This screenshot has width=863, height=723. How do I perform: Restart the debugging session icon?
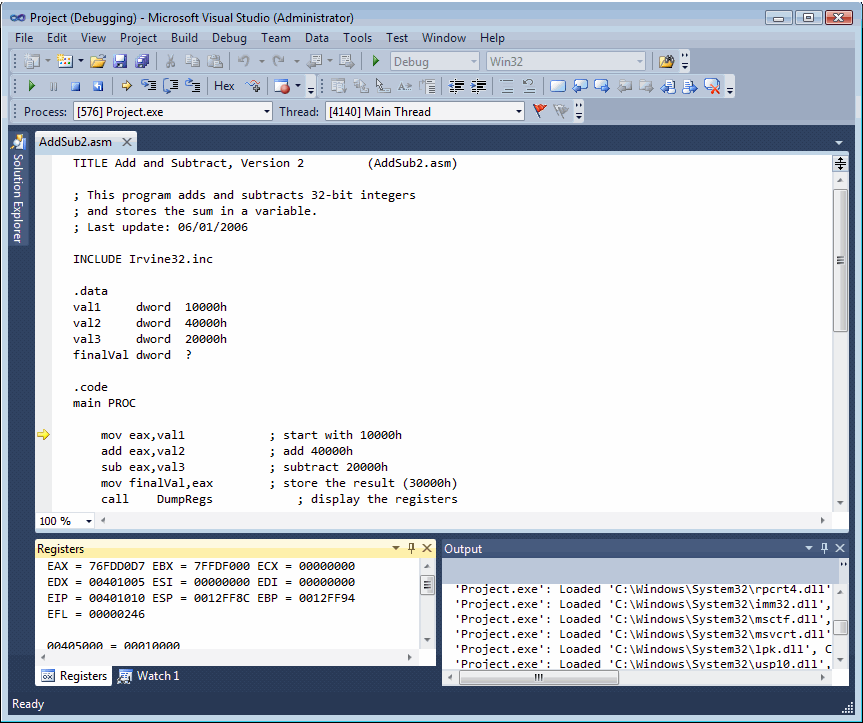(98, 86)
